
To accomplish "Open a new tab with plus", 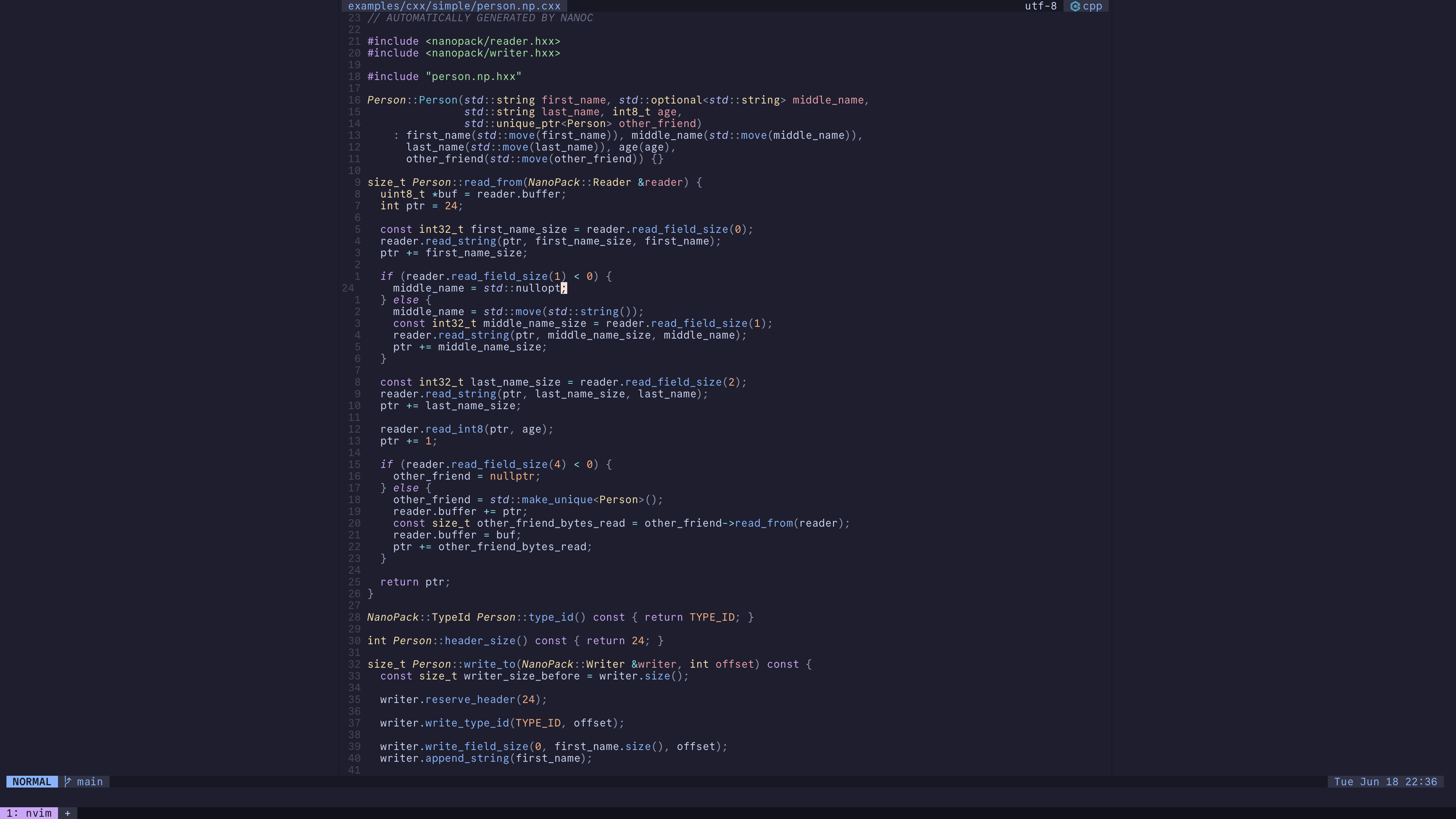I will (x=67, y=813).
